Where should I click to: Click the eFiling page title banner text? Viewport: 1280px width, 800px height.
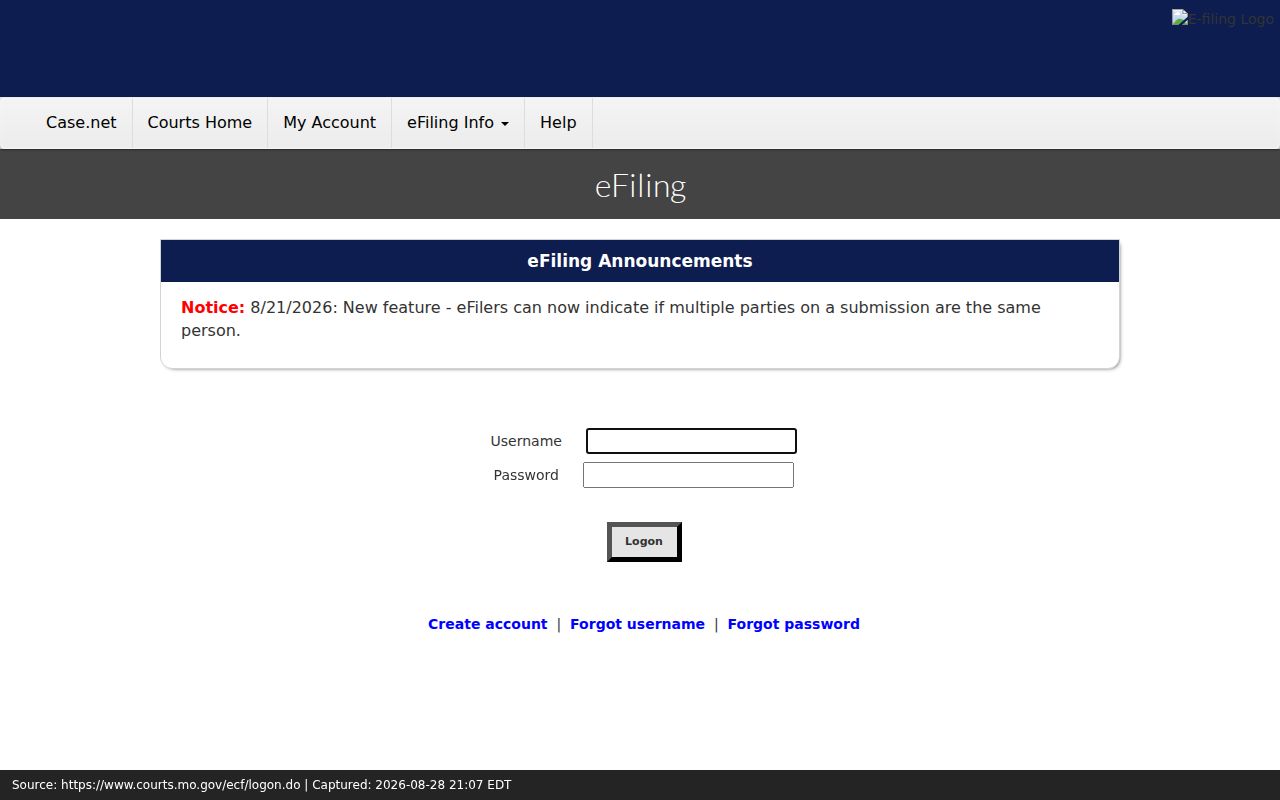click(640, 186)
